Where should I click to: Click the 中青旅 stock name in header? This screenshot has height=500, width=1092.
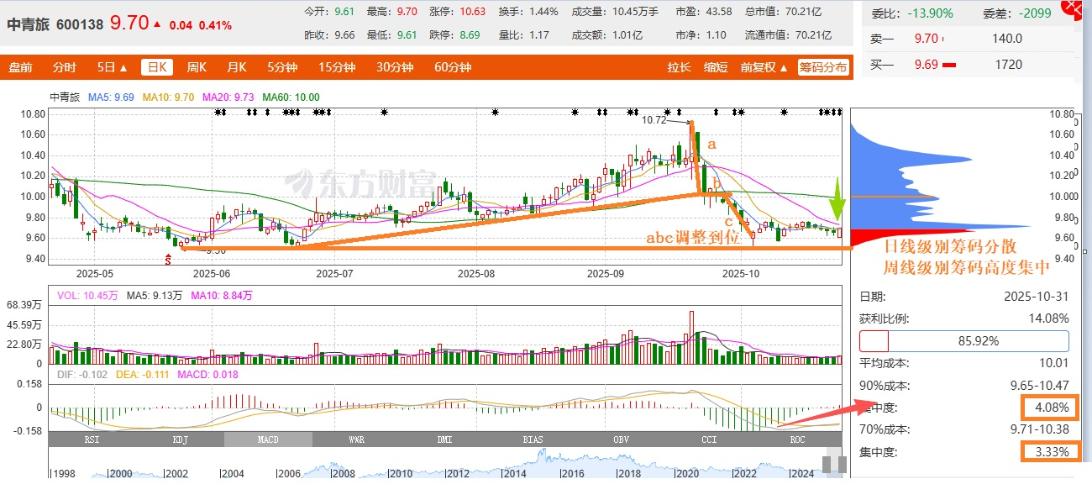pos(26,24)
